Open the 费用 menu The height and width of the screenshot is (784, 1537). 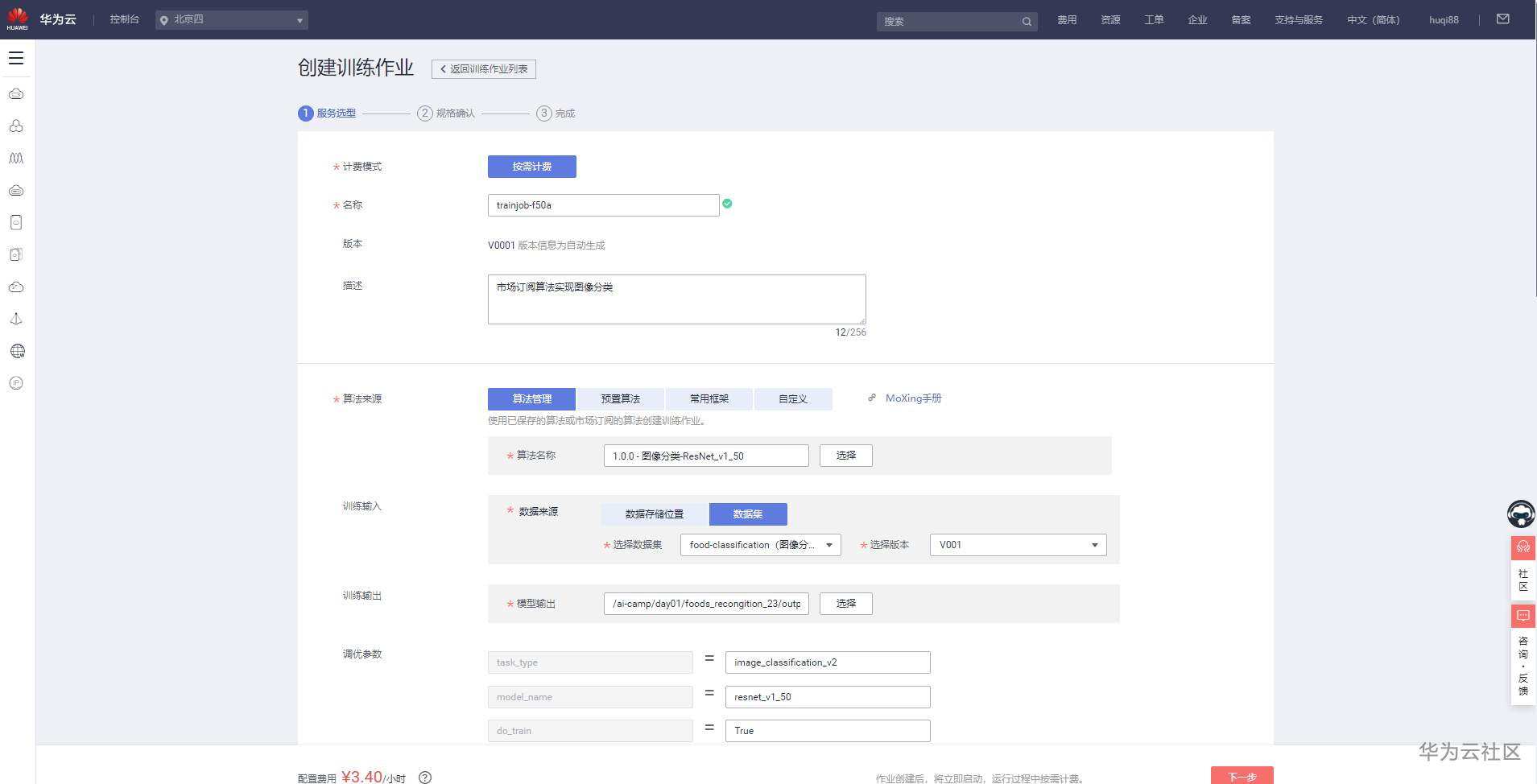pos(1067,20)
